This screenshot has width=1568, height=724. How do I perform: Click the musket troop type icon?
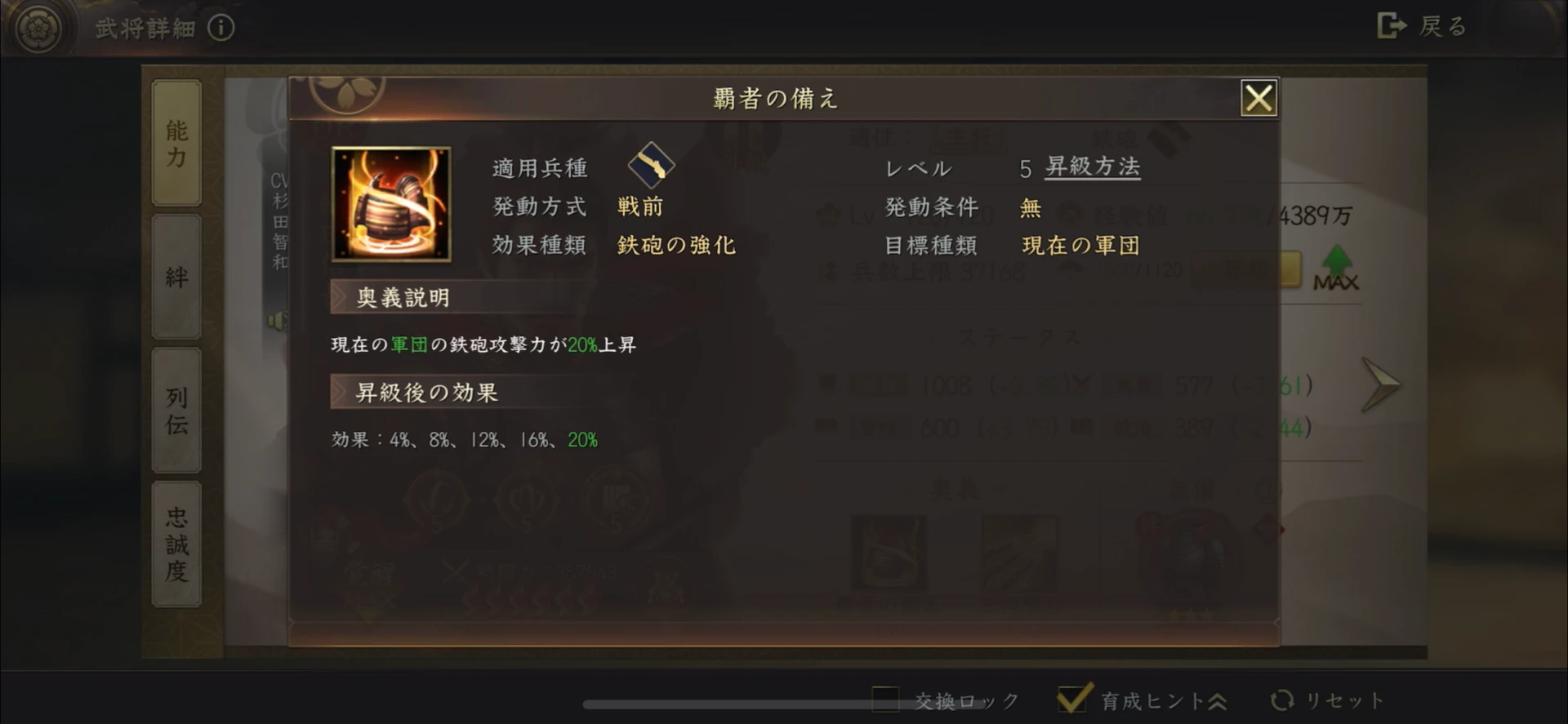[651, 165]
